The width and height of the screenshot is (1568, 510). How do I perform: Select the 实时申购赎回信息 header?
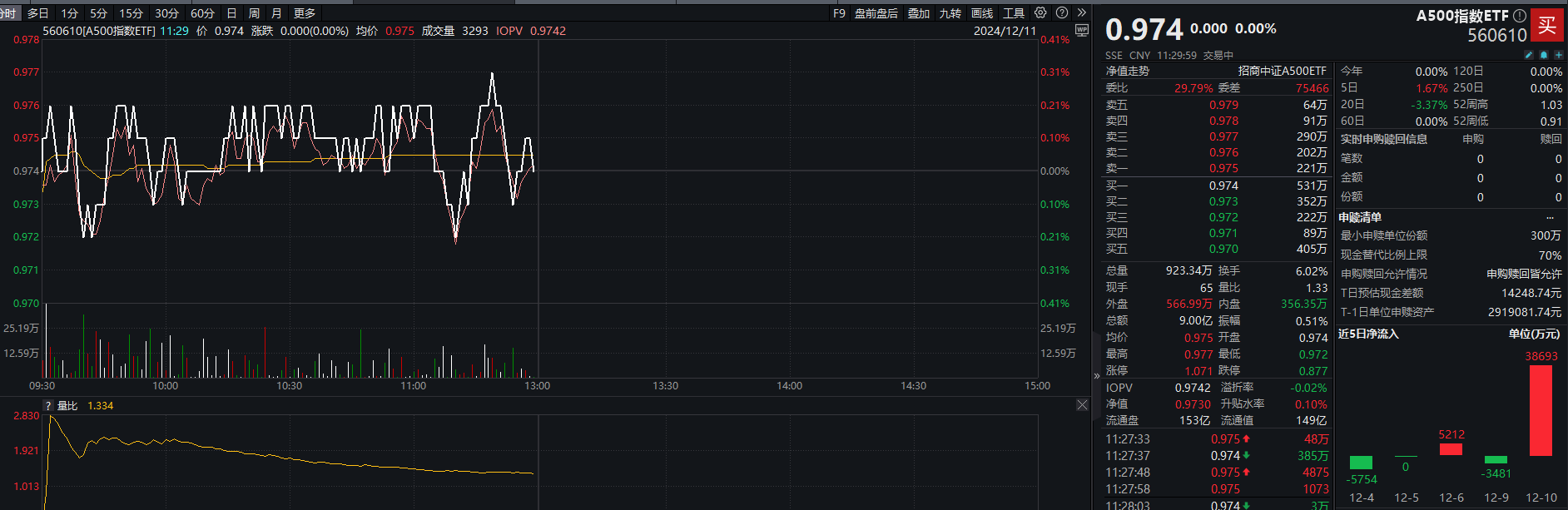coord(1384,139)
